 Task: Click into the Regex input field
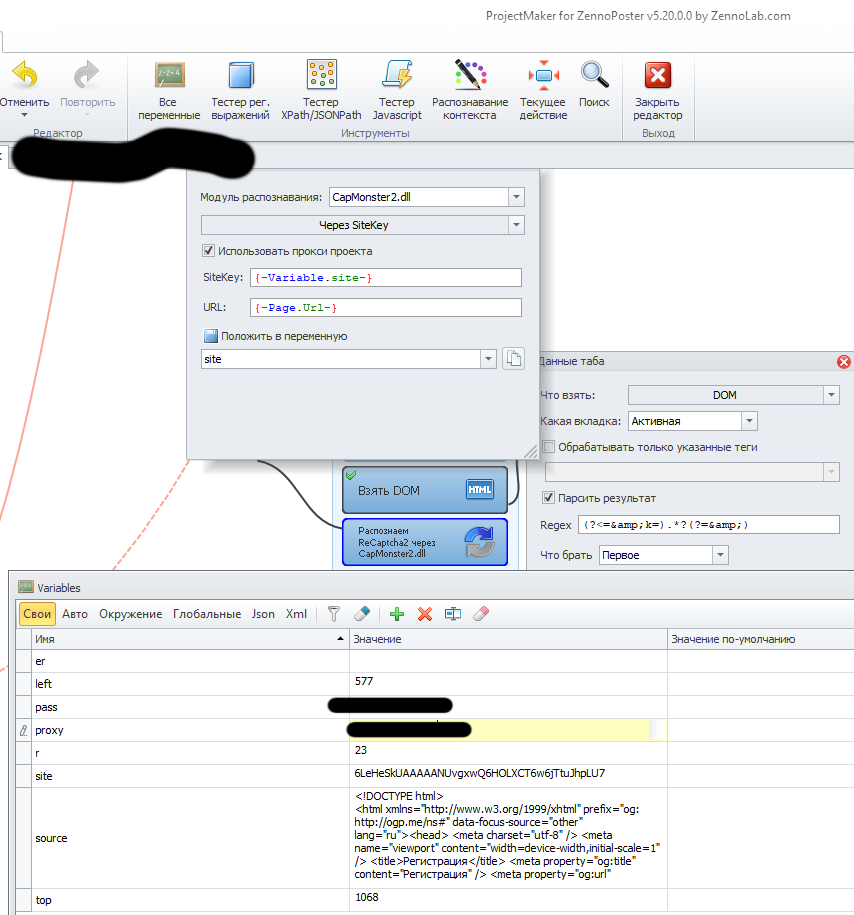(709, 525)
